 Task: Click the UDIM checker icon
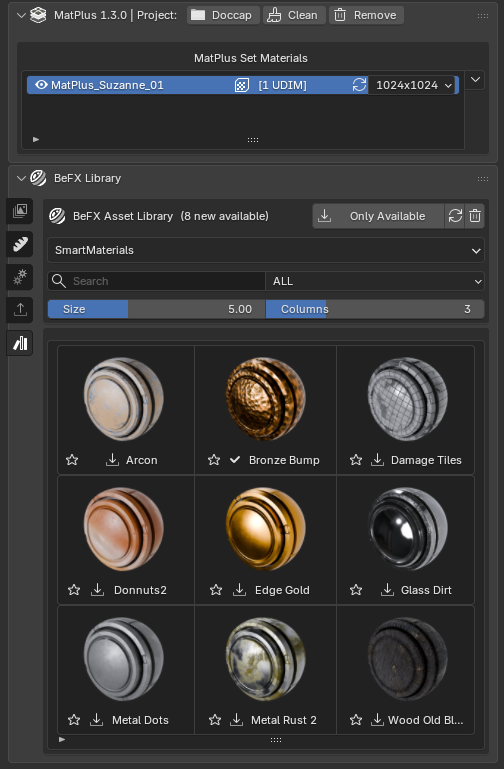click(x=241, y=85)
